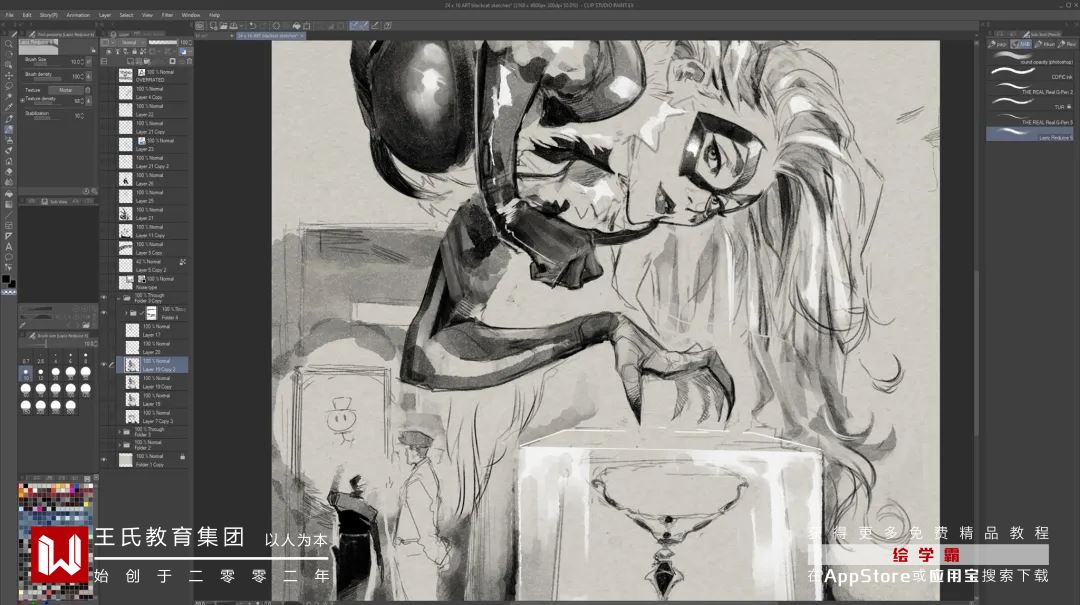Toggle Snap to Grid in command bar
Image resolution: width=1080 pixels, height=605 pixels.
point(375,26)
